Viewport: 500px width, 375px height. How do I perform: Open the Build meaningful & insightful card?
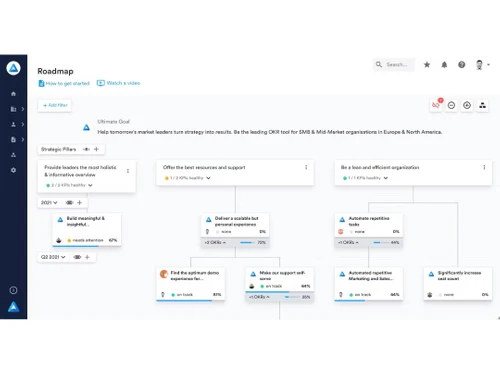[x=87, y=229]
